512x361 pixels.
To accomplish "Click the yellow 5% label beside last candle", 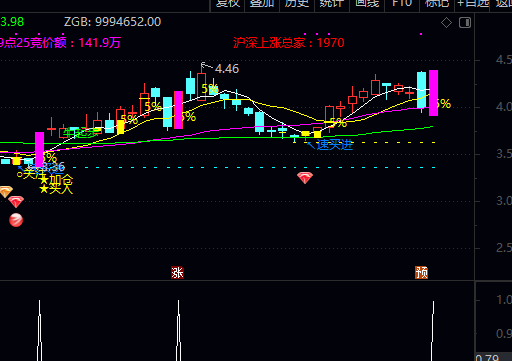I will coord(443,104).
